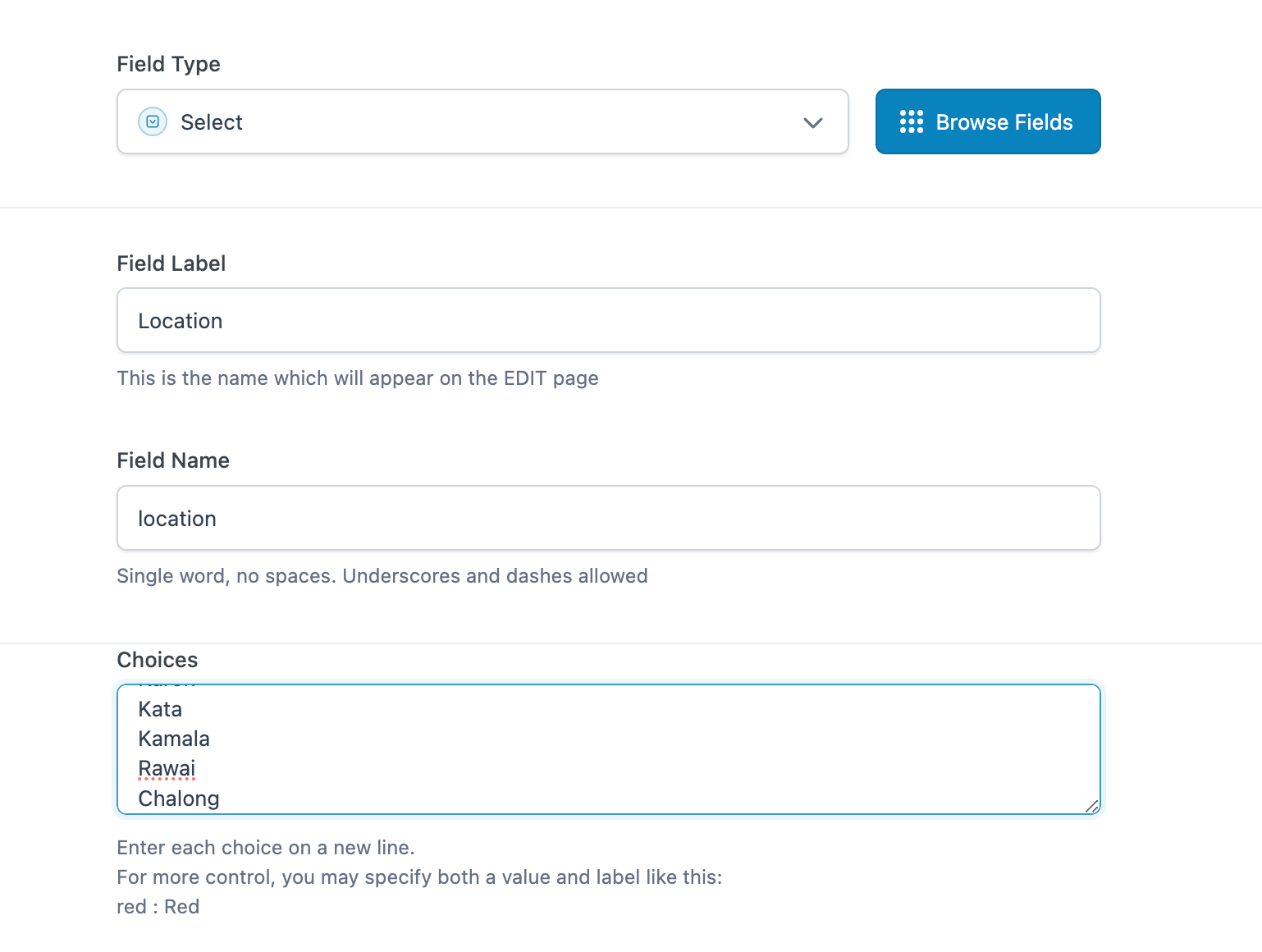This screenshot has height=952, width=1262.
Task: Click the Field Type label
Action: click(x=168, y=64)
